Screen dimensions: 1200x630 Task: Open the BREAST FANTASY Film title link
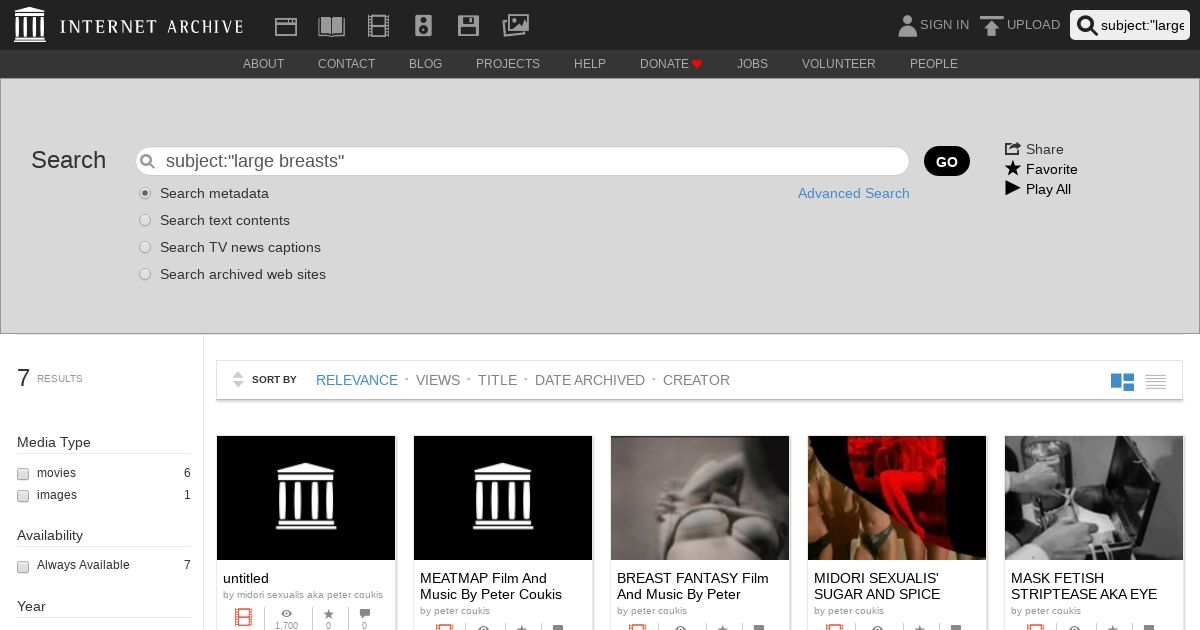pos(693,586)
